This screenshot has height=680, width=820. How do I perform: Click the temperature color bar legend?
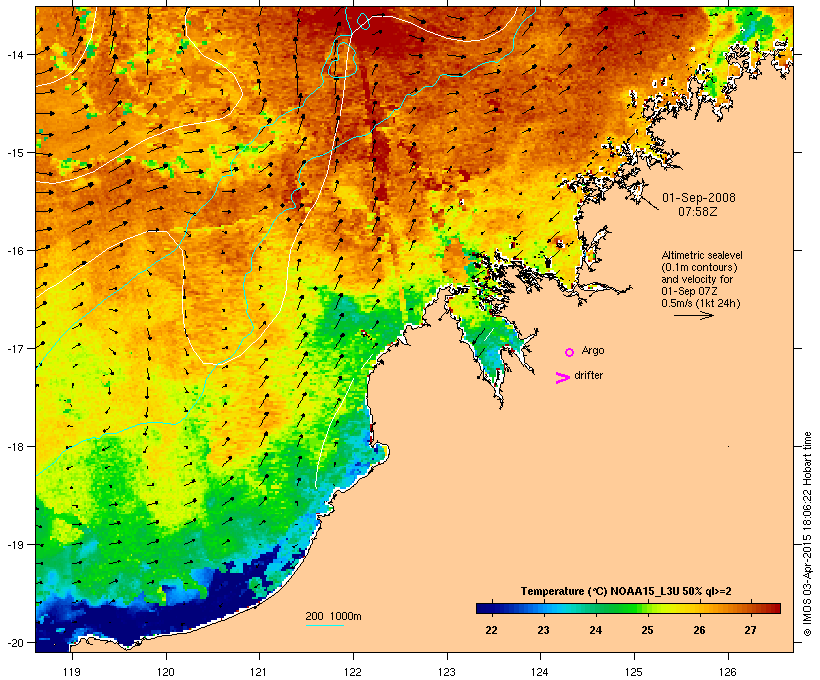(x=628, y=608)
